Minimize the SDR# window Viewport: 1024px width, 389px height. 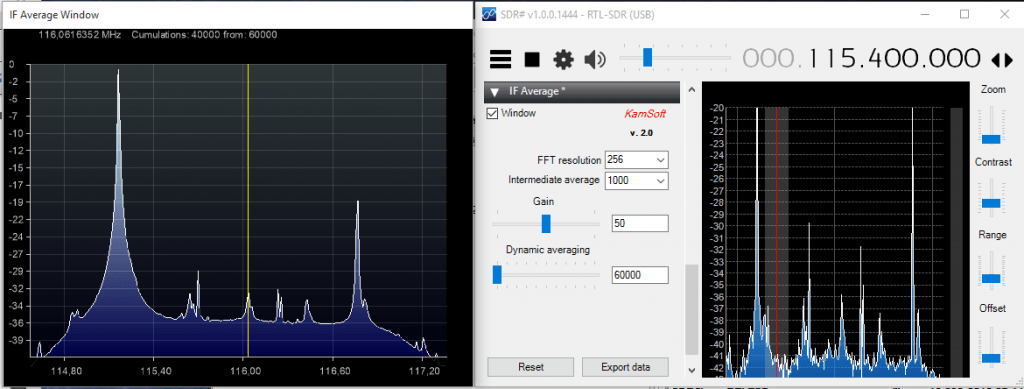[x=926, y=14]
